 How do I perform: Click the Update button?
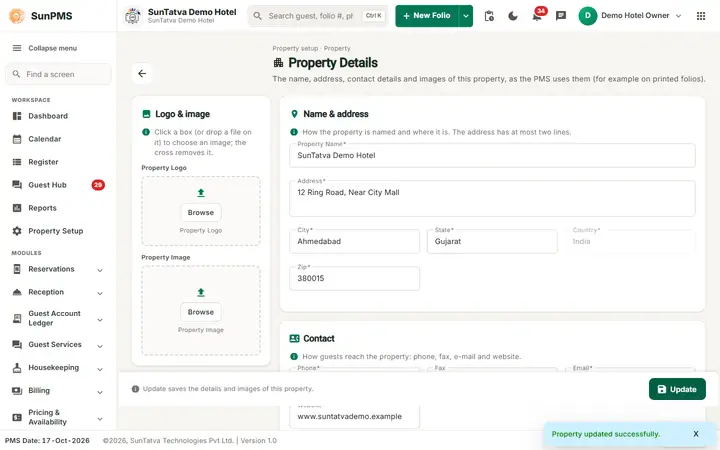(677, 389)
